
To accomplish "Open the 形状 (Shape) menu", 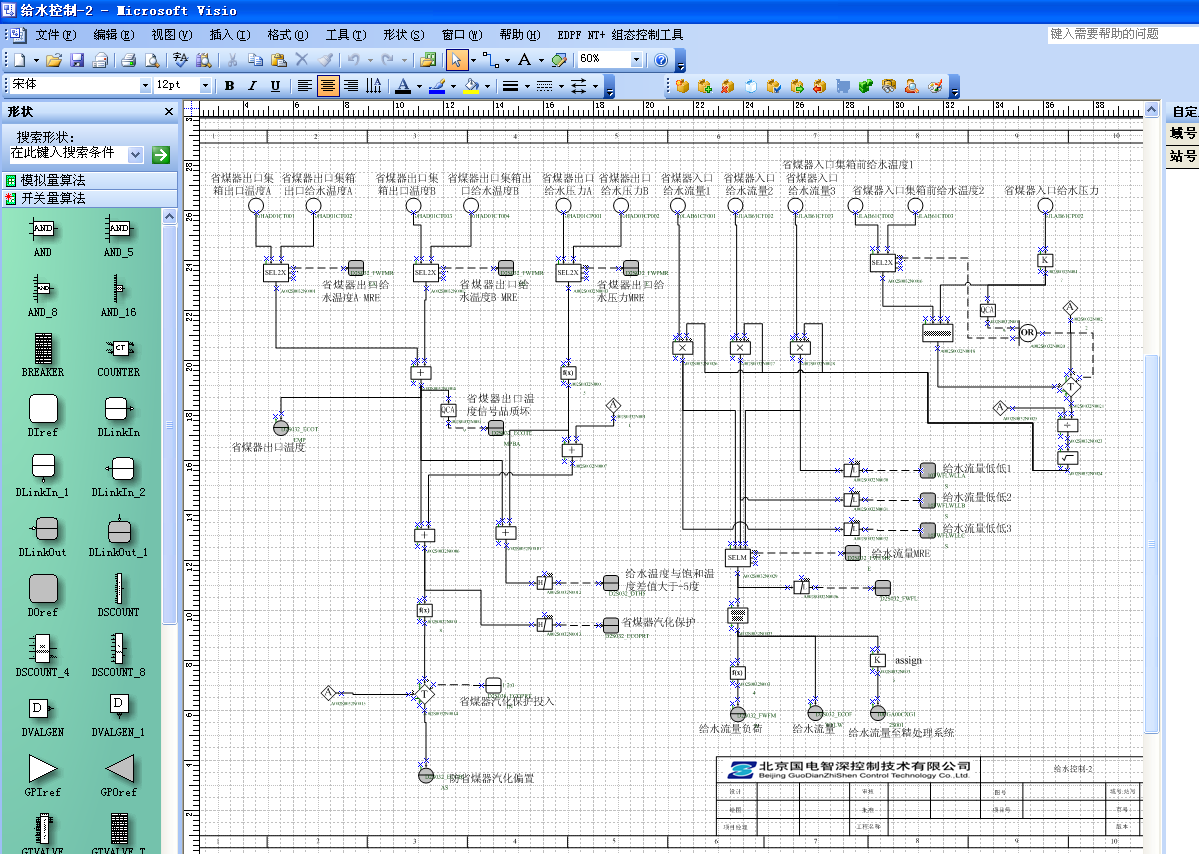I will tap(404, 34).
